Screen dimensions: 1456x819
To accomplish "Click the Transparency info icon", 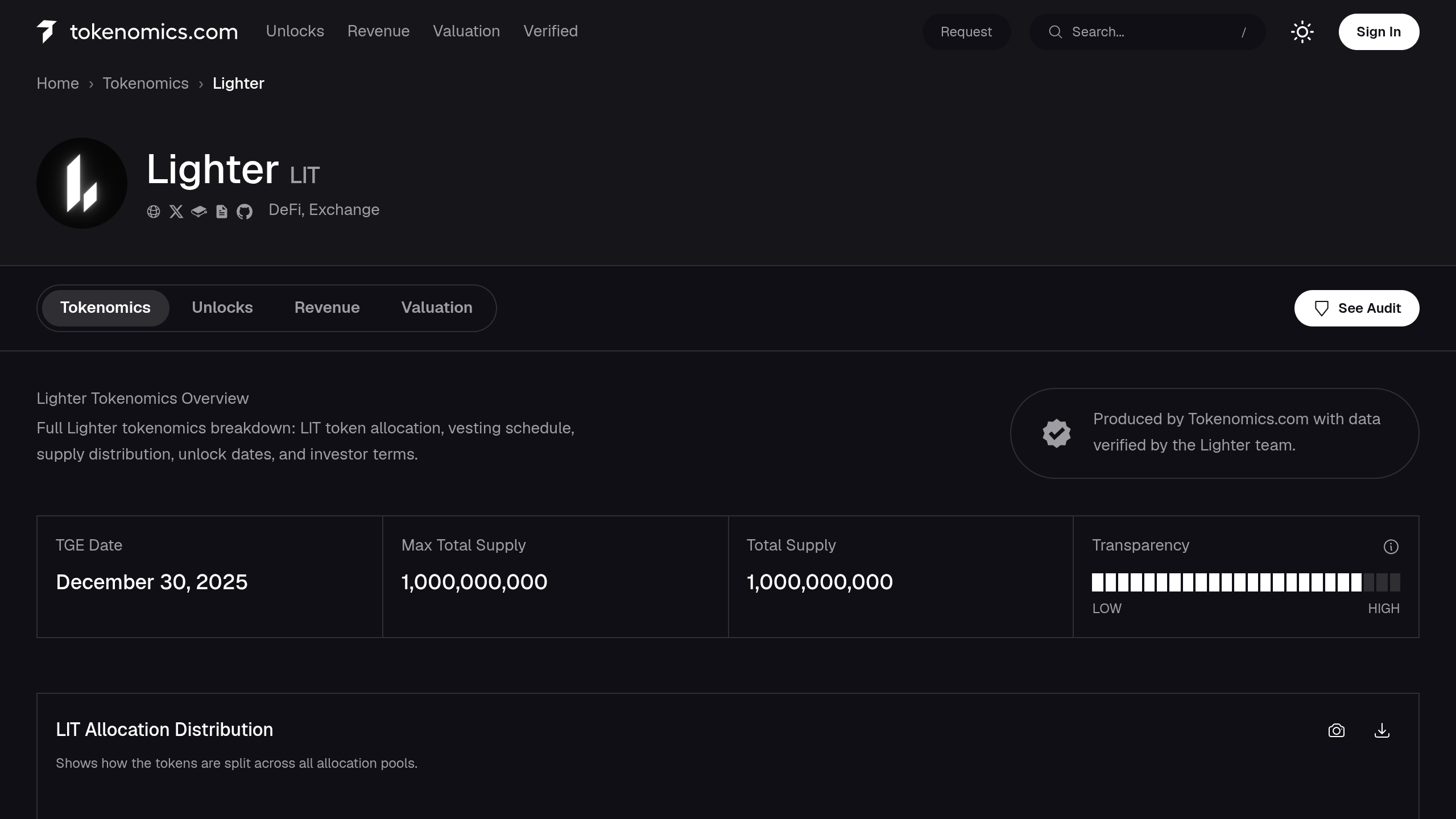I will 1391,547.
